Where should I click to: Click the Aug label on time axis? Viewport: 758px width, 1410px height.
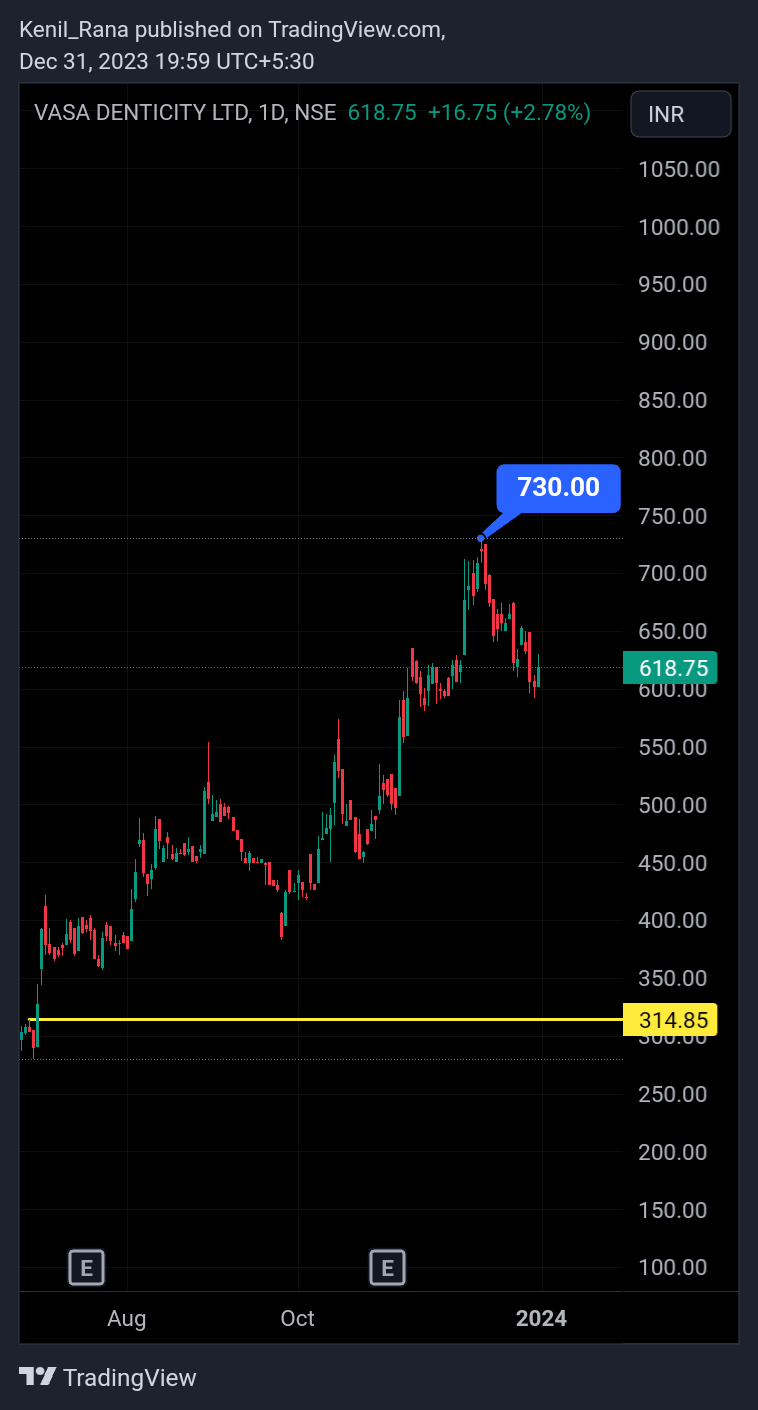coord(127,1318)
